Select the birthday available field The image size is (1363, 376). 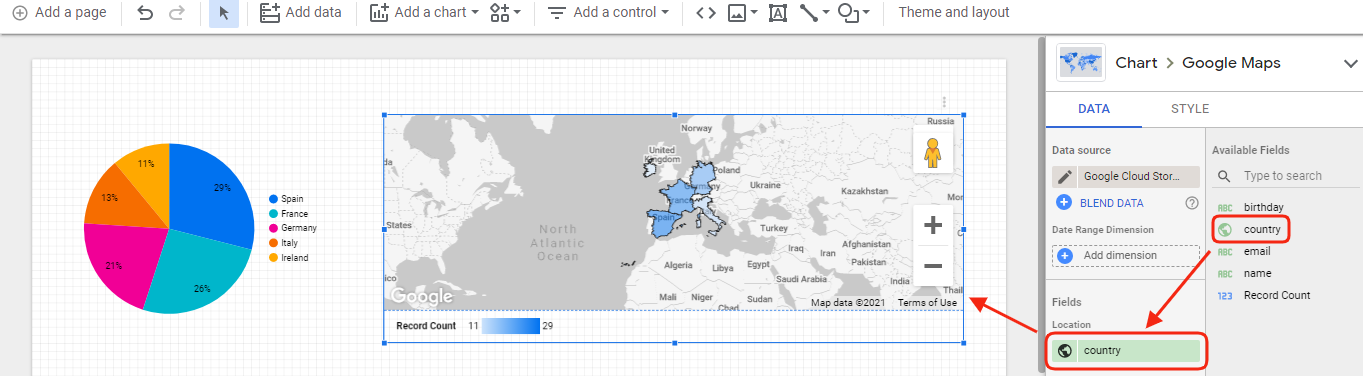click(x=1264, y=207)
